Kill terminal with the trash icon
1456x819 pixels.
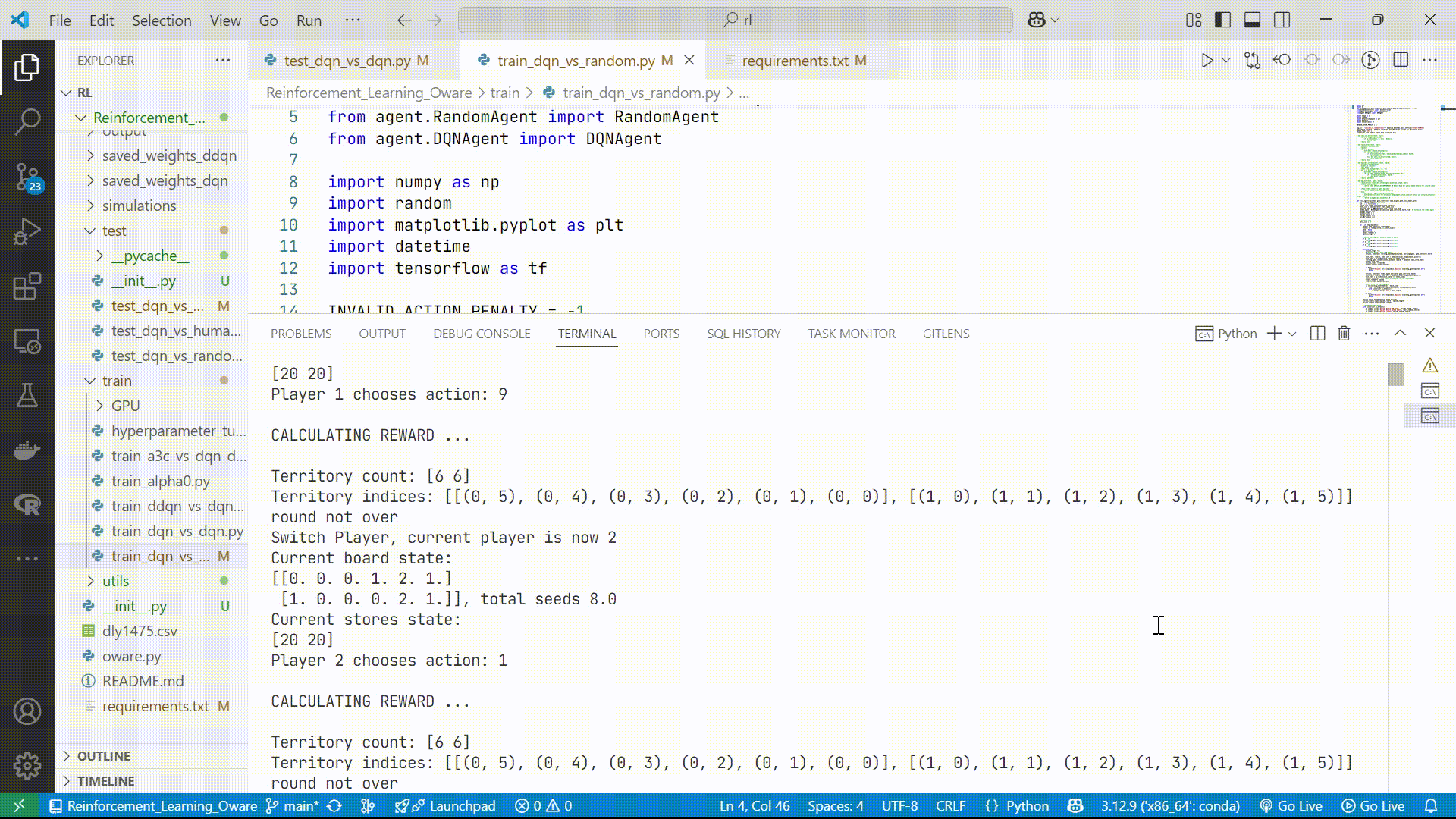1344,334
